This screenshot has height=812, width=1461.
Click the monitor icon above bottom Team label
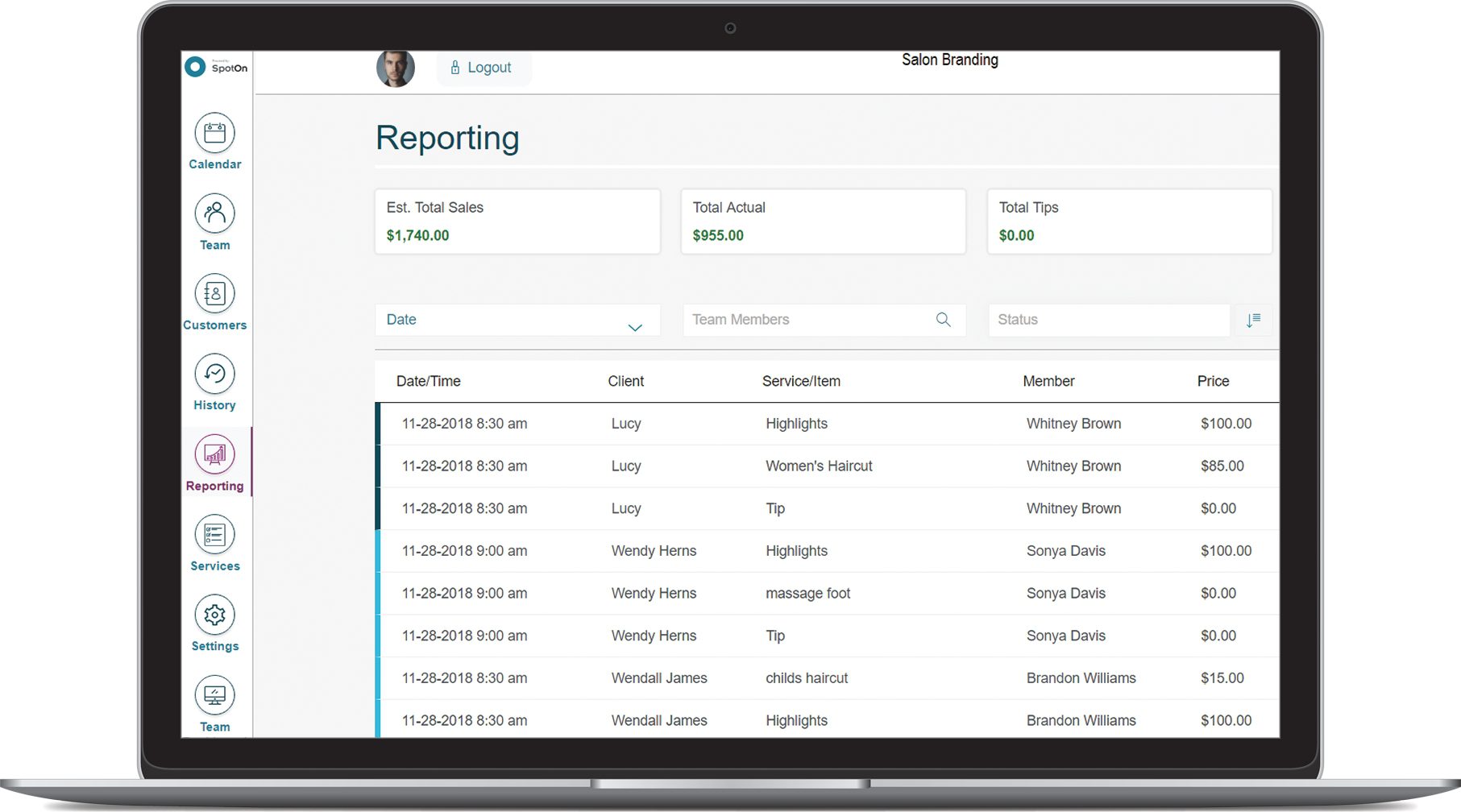pos(214,695)
